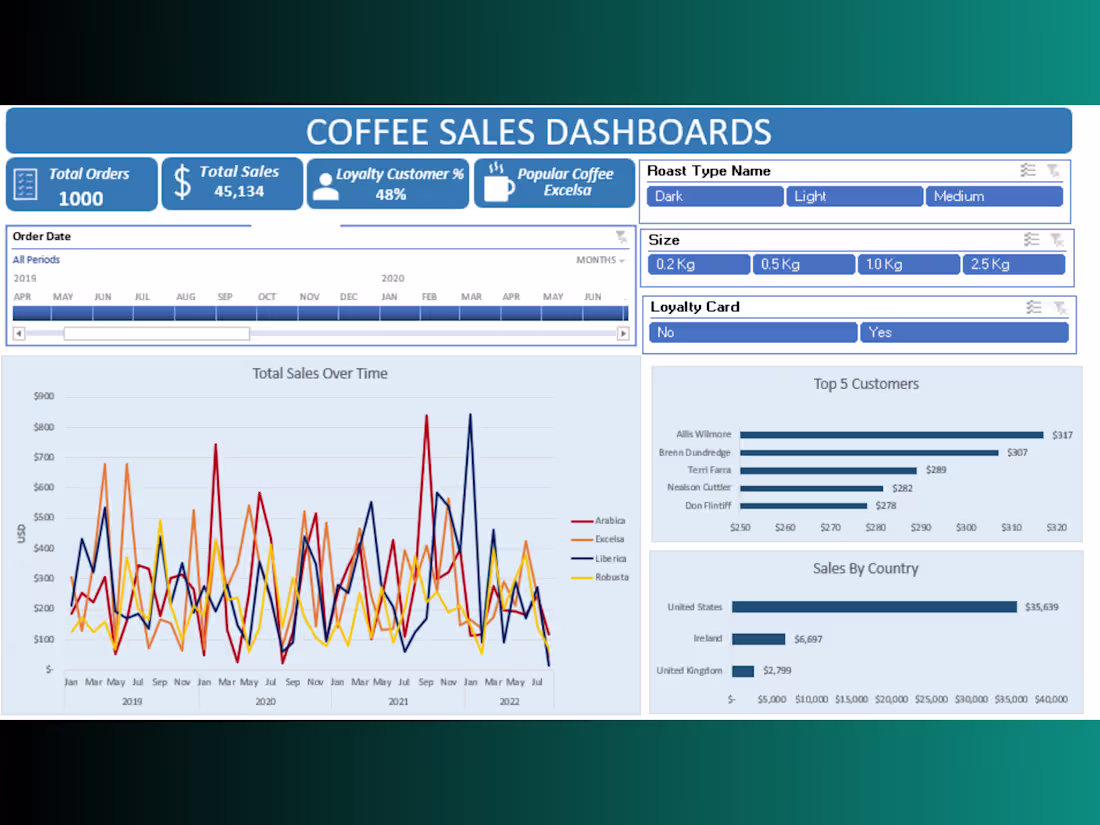Click the $6,697 data label
This screenshot has height=825, width=1100.
[808, 639]
